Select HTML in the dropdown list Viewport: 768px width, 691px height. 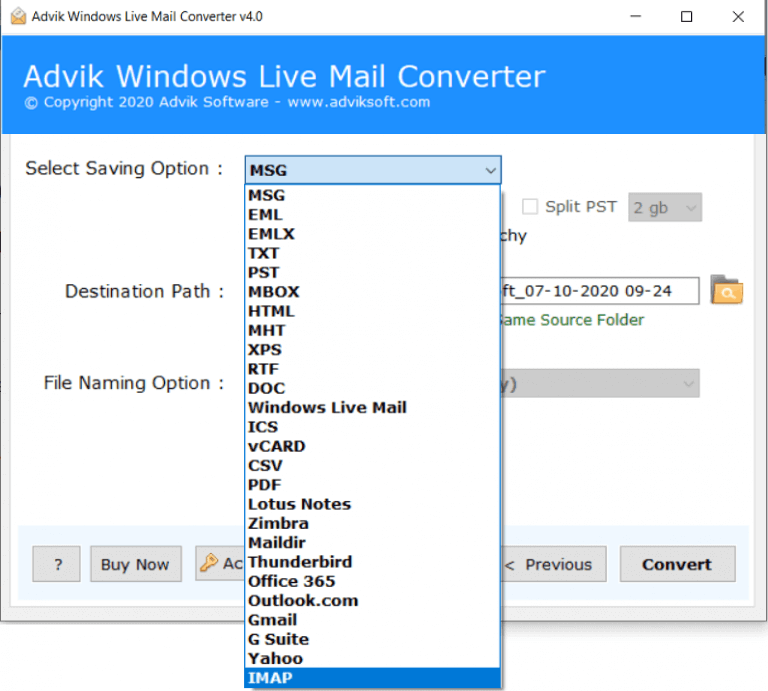(x=372, y=311)
